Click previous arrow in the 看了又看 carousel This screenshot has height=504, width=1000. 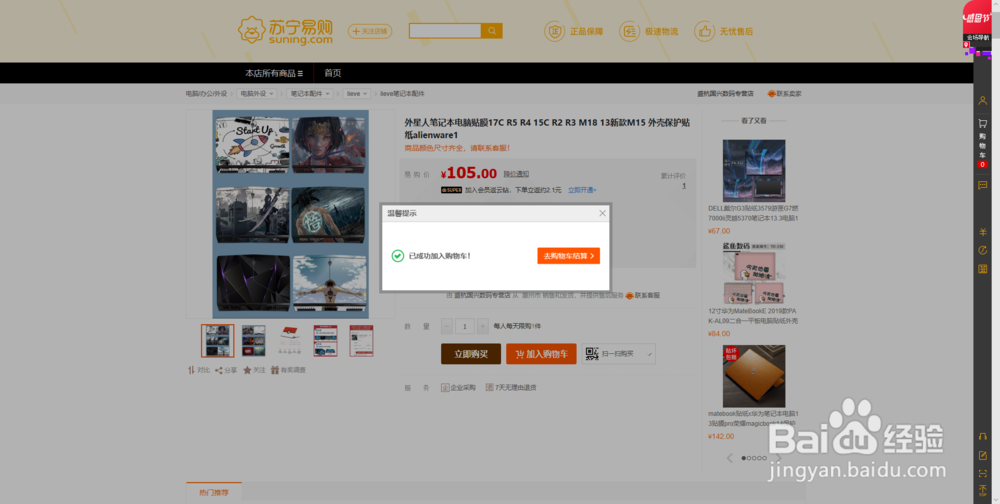[x=731, y=458]
